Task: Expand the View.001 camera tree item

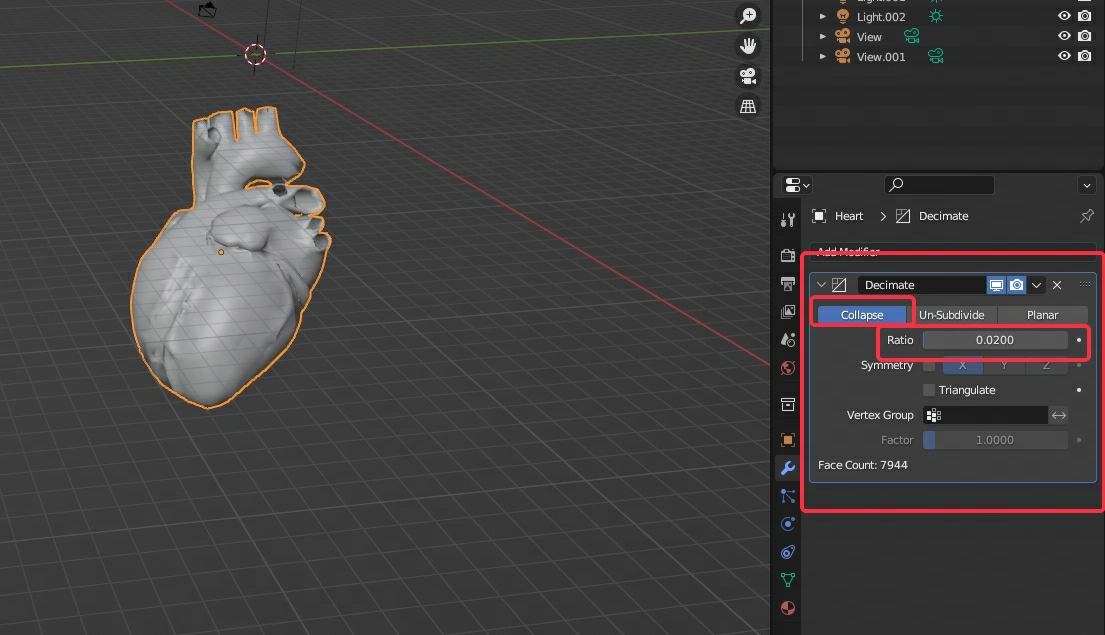Action: click(x=823, y=57)
